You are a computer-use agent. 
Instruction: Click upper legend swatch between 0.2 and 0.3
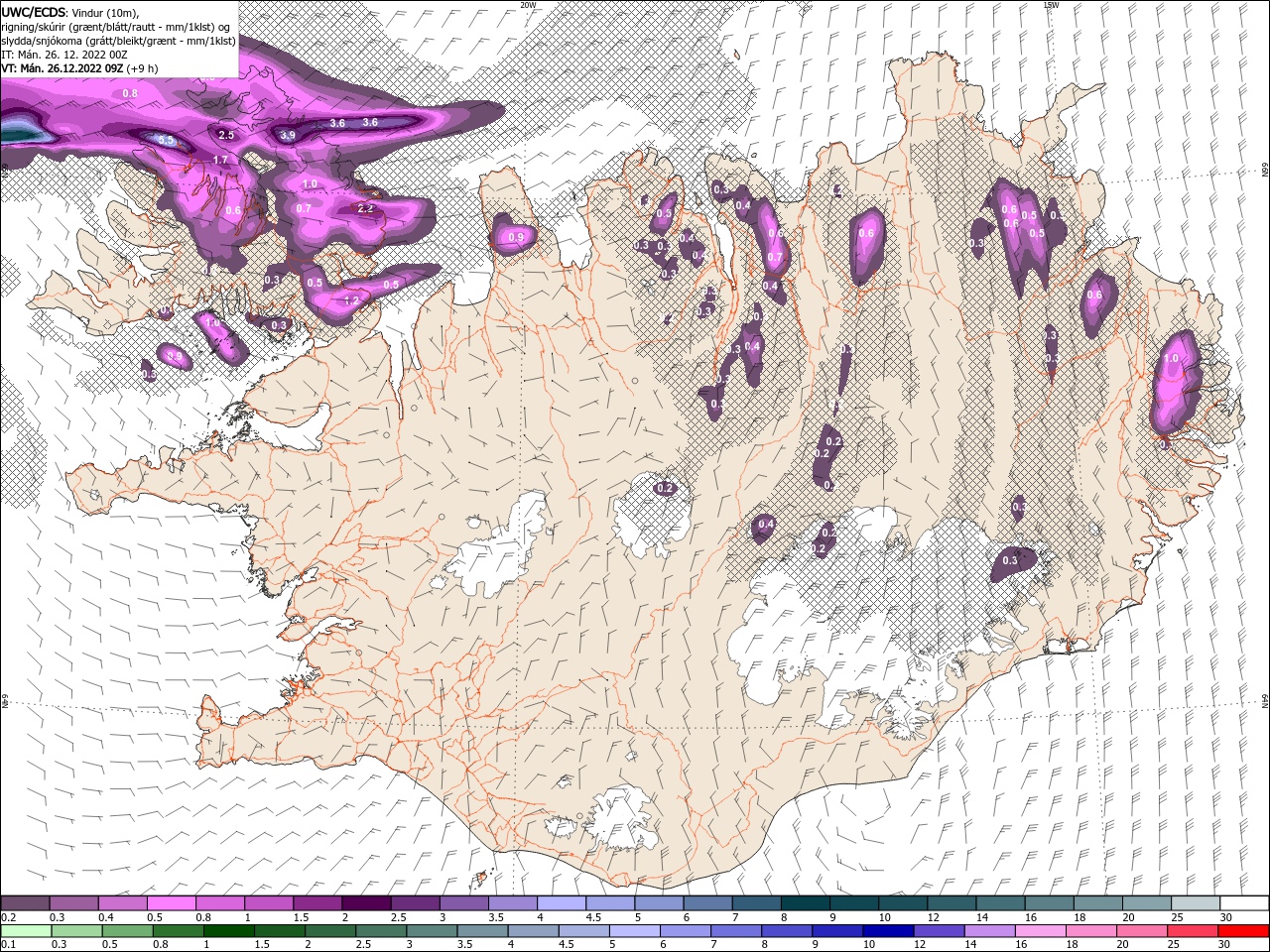pos(25,903)
